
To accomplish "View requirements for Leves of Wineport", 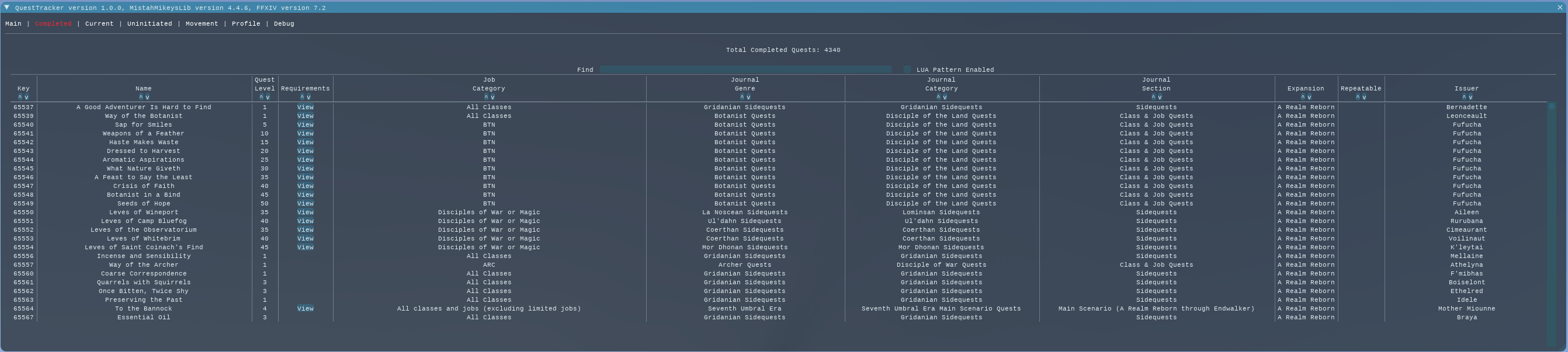I will point(305,213).
